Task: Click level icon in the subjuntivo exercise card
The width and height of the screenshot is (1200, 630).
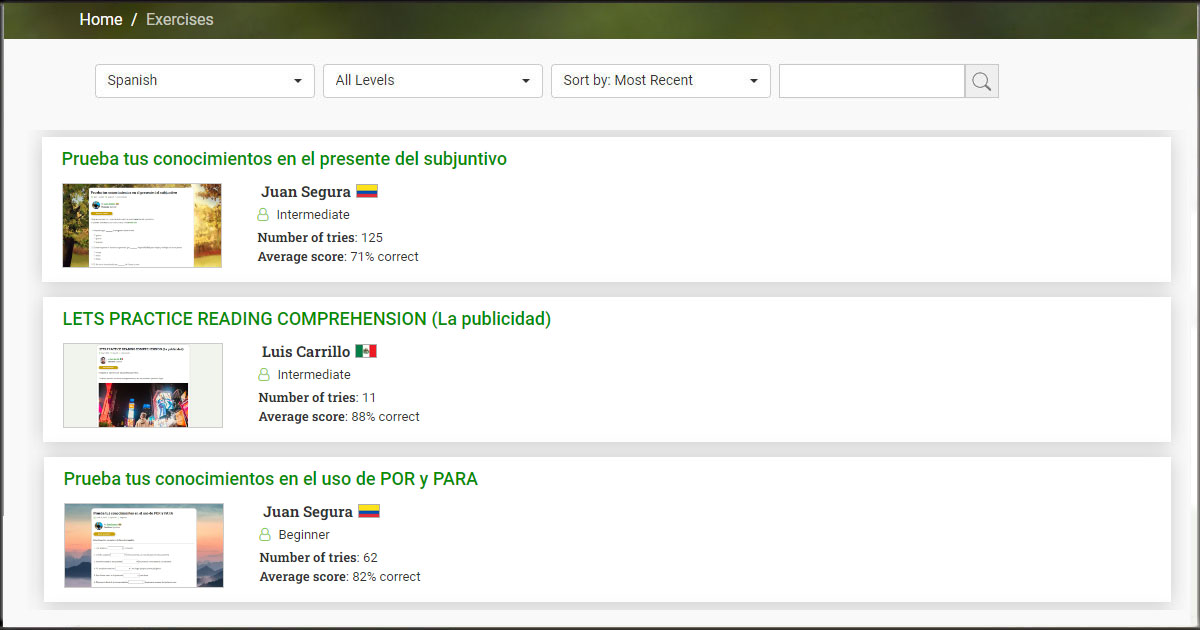Action: pyautogui.click(x=263, y=215)
